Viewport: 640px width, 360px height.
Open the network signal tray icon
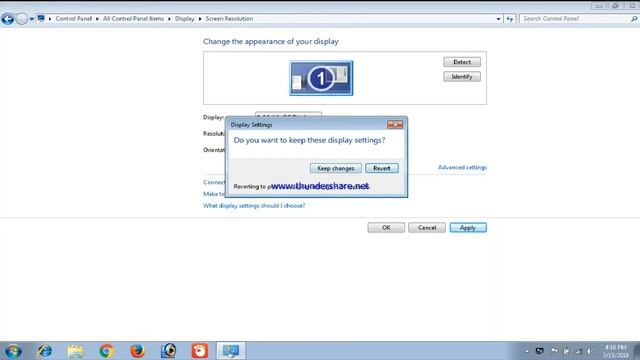pos(578,351)
